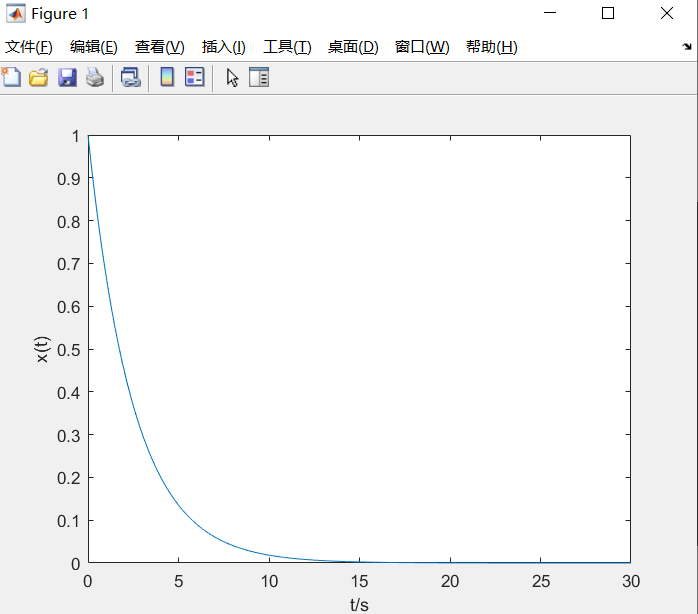Click the dock figure arrow icon

(x=687, y=46)
